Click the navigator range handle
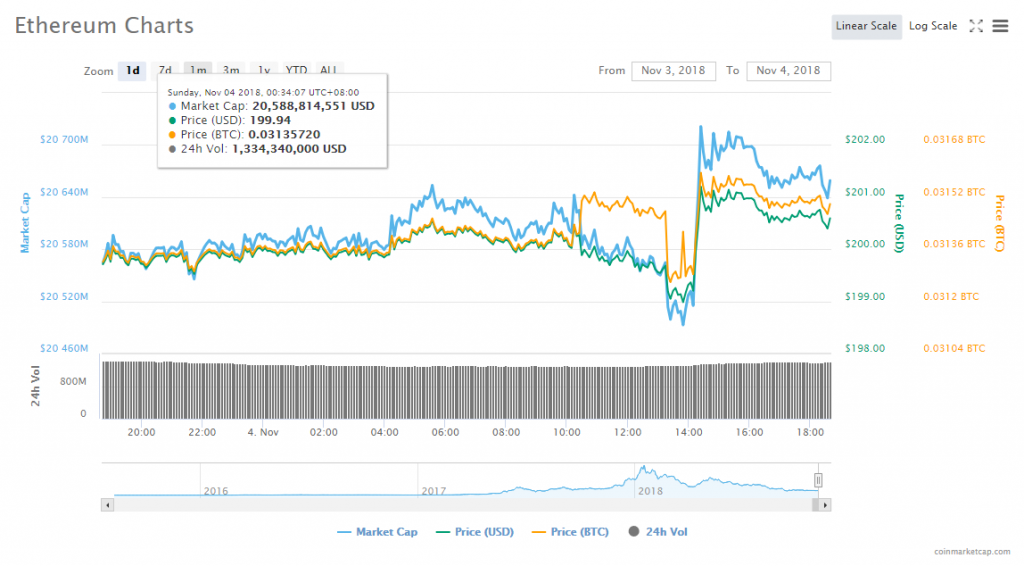Image resolution: width=1024 pixels, height=566 pixels. pyautogui.click(x=817, y=480)
